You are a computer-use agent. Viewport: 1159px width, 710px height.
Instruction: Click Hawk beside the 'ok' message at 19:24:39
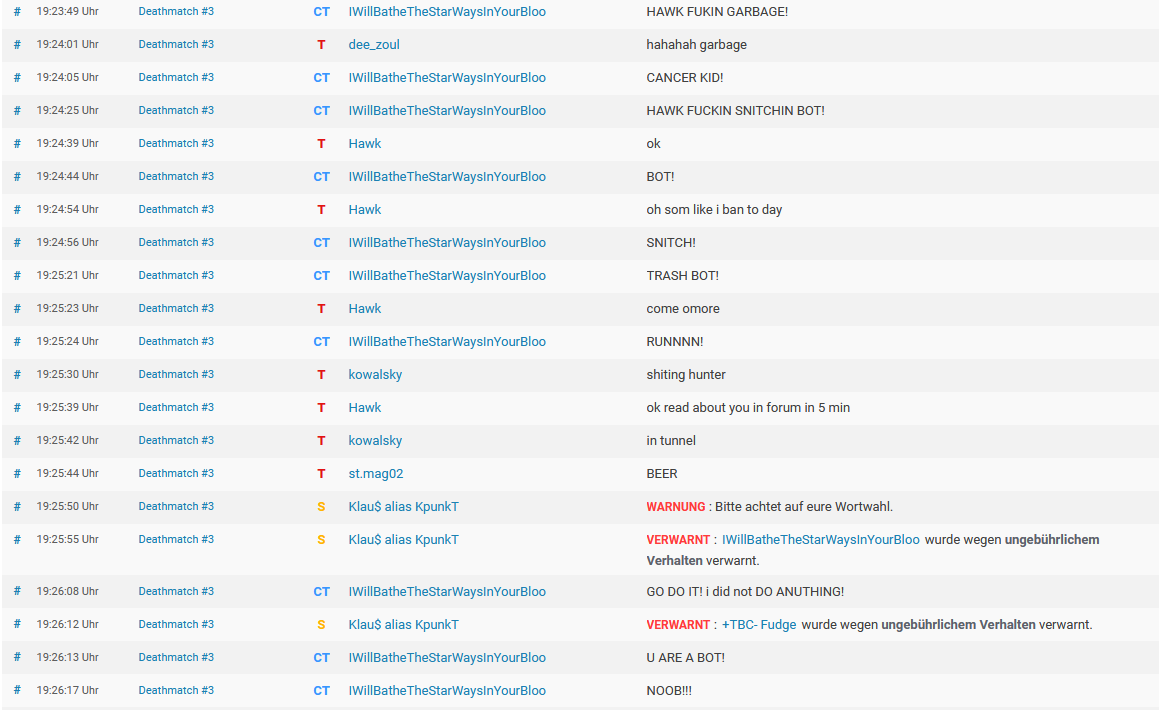coord(365,144)
